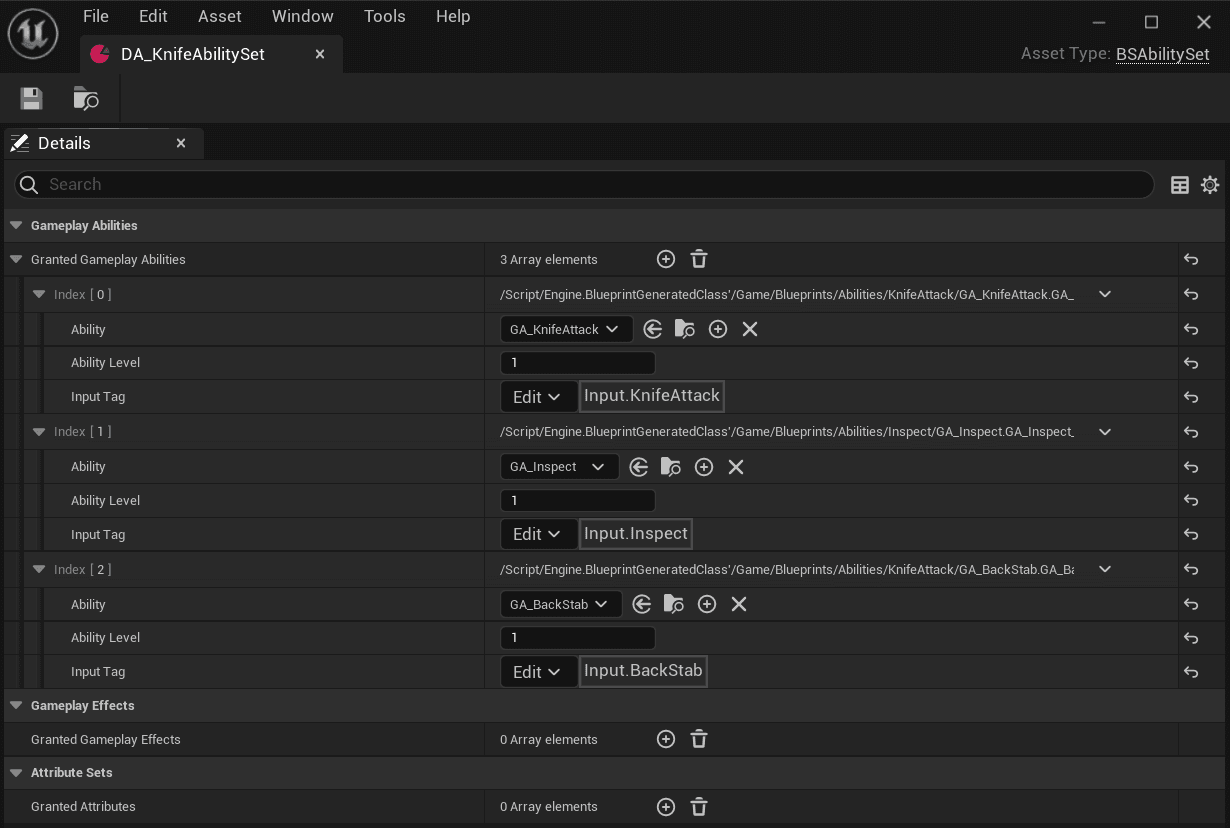
Task: Click the Details search field
Action: point(584,184)
